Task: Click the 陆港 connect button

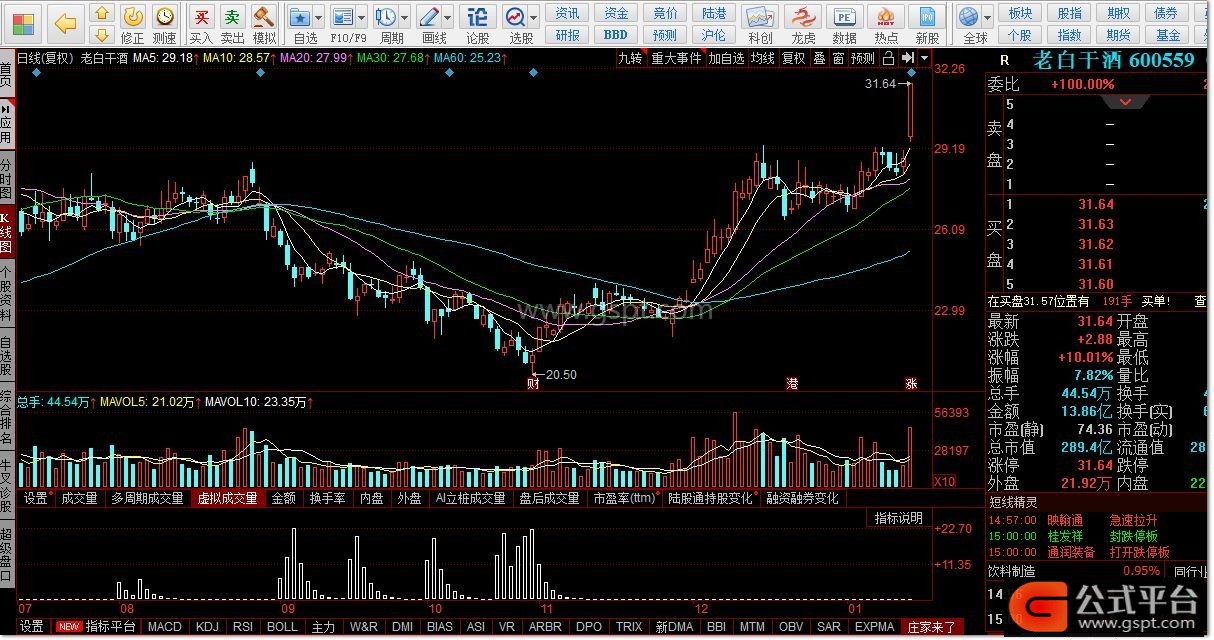Action: pyautogui.click(x=714, y=13)
